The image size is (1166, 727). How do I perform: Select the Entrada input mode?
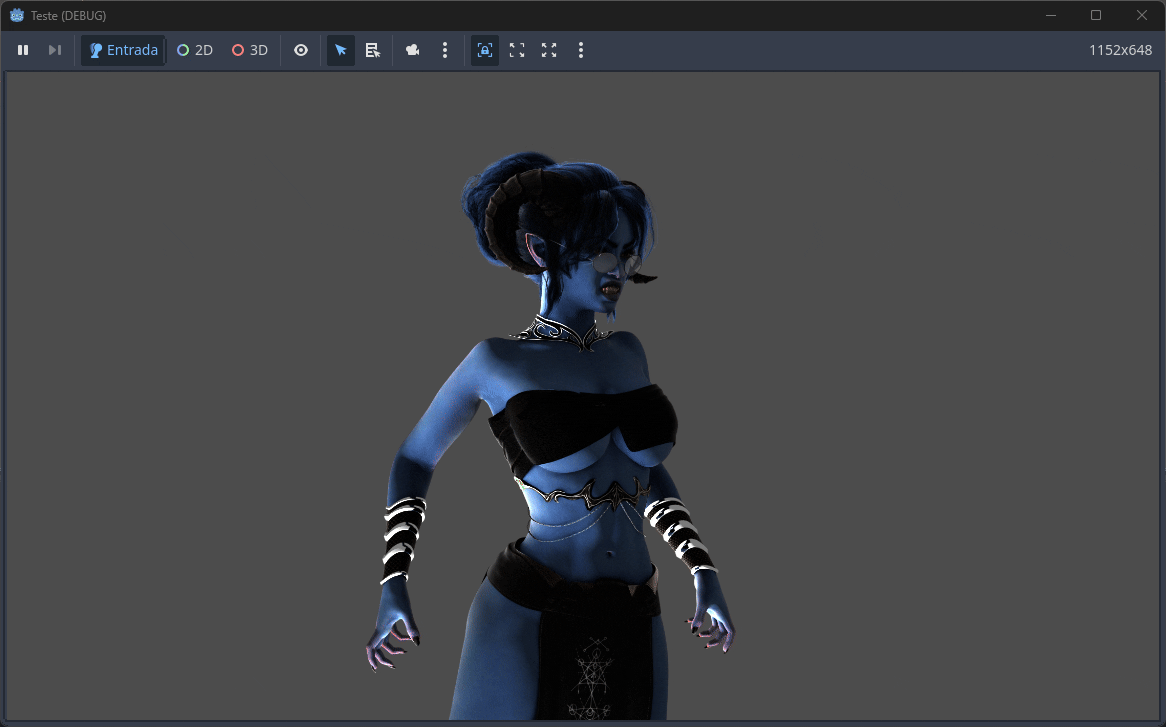pyautogui.click(x=123, y=50)
